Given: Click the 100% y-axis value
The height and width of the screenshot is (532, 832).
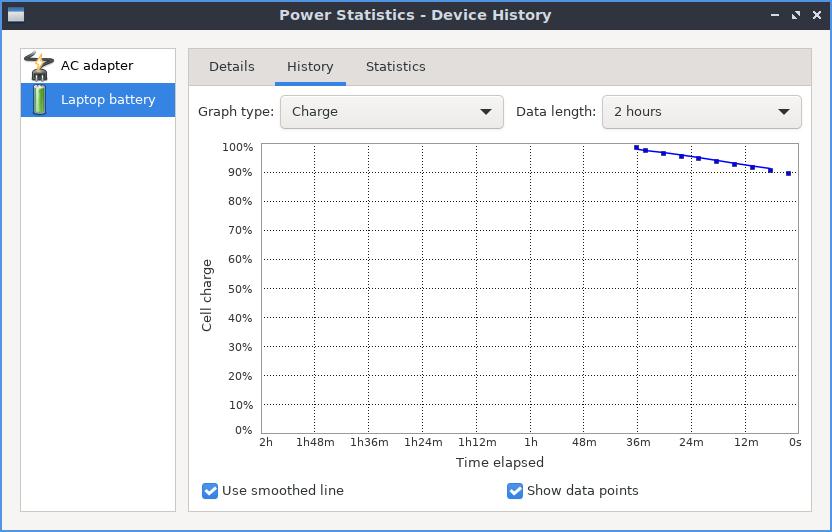Looking at the screenshot, I should pyautogui.click(x=237, y=147).
